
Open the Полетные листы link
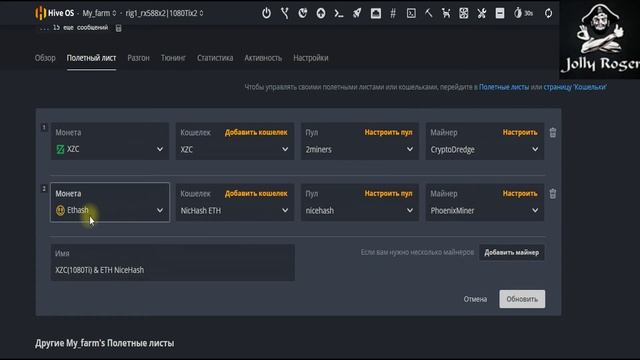point(504,87)
